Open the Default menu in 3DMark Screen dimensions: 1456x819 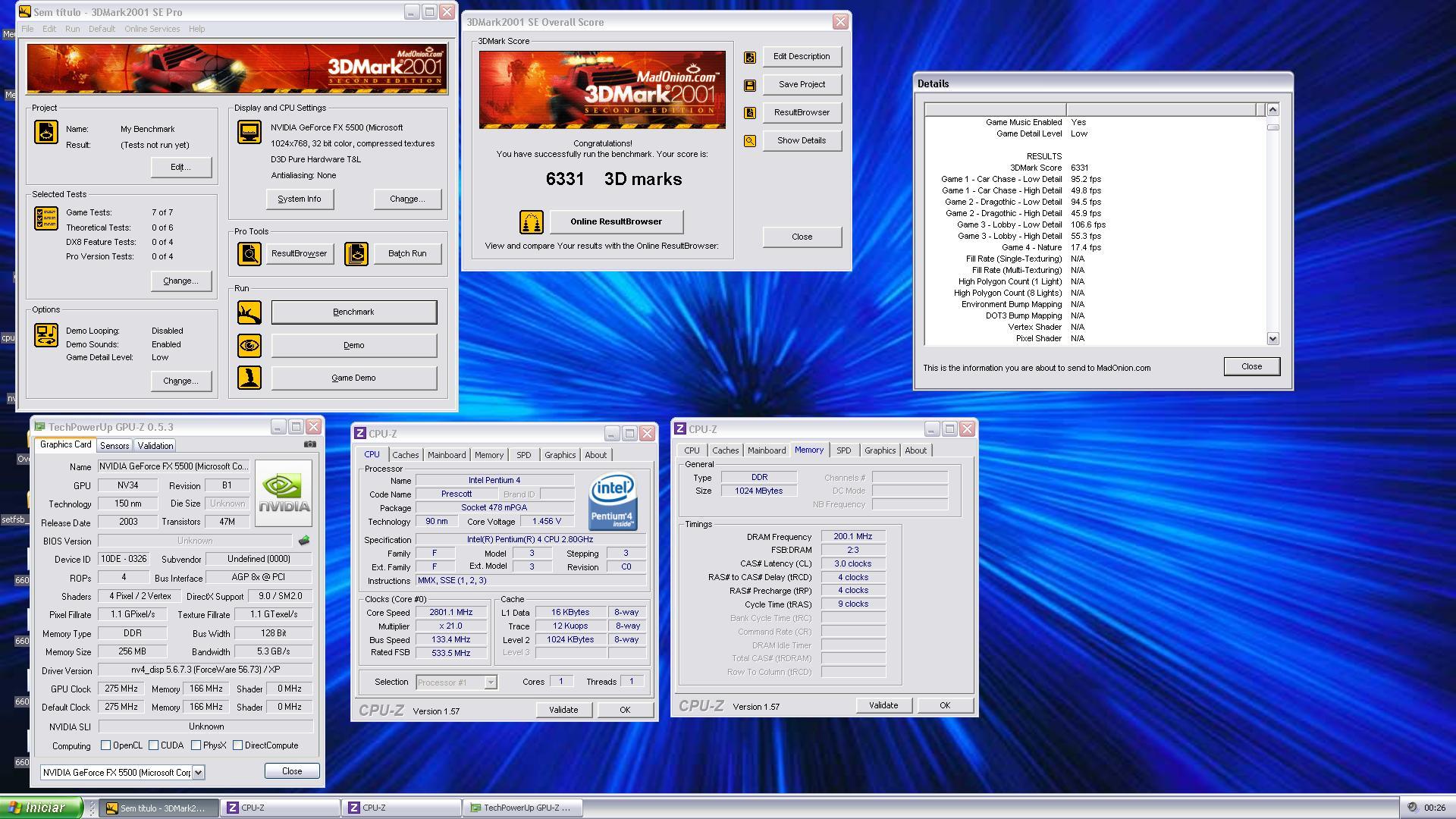[x=102, y=29]
